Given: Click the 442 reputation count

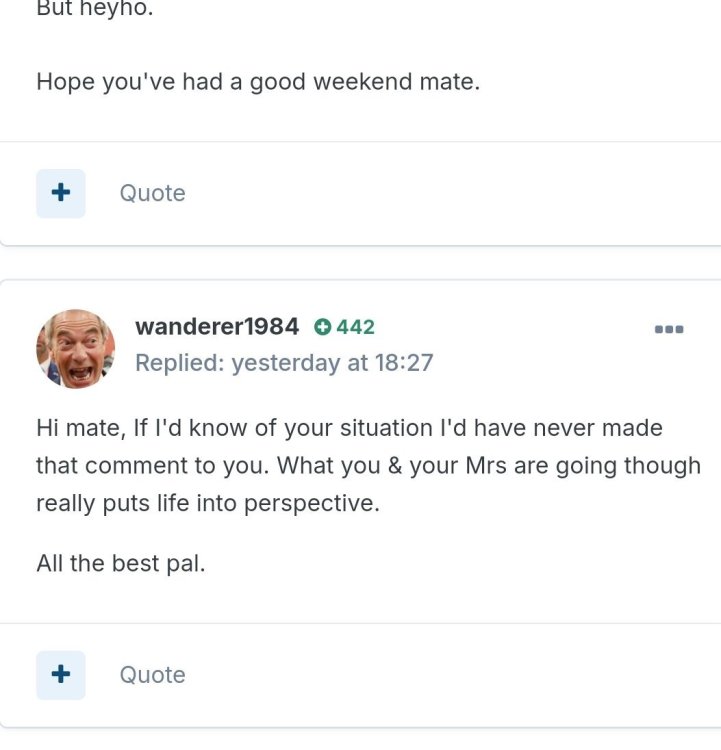Looking at the screenshot, I should point(356,327).
